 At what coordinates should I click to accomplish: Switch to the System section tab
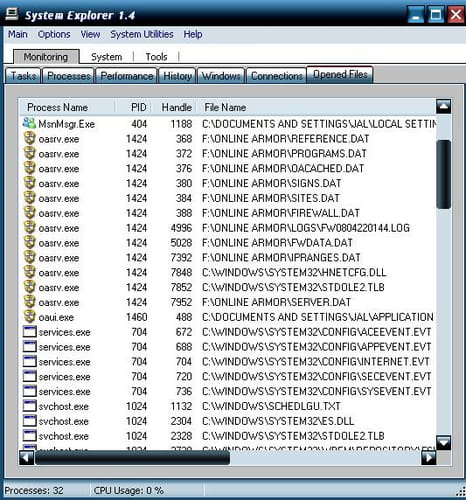[107, 57]
